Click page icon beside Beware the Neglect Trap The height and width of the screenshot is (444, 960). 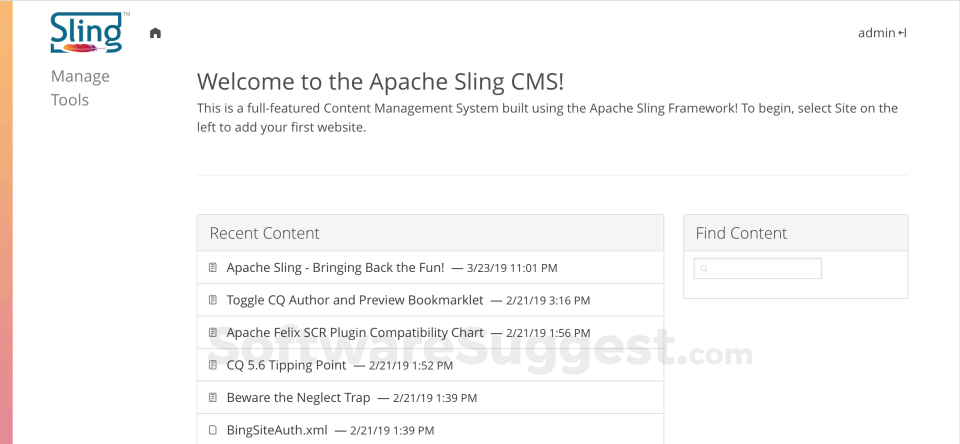pos(212,398)
